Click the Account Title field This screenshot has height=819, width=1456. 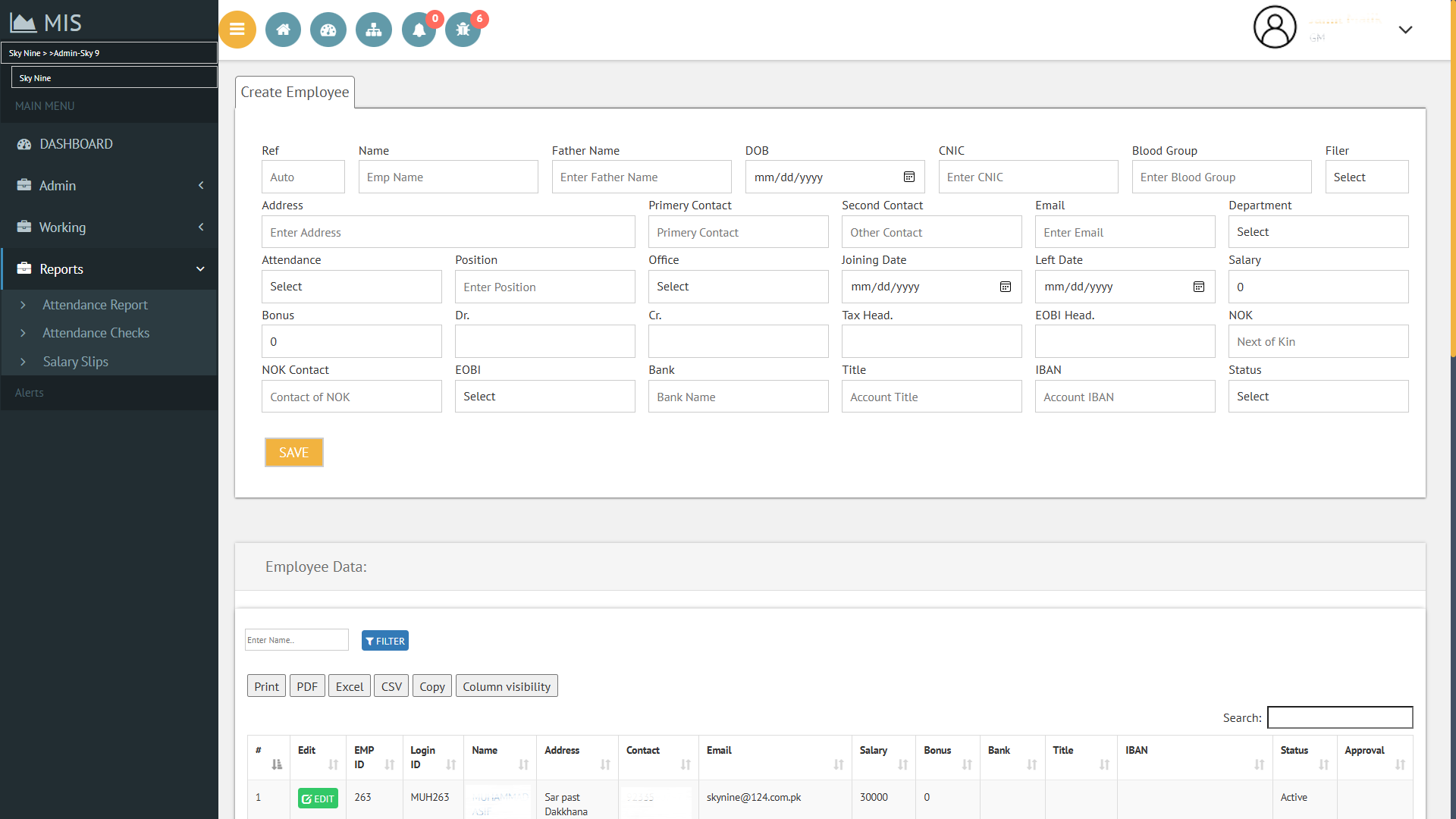[931, 397]
